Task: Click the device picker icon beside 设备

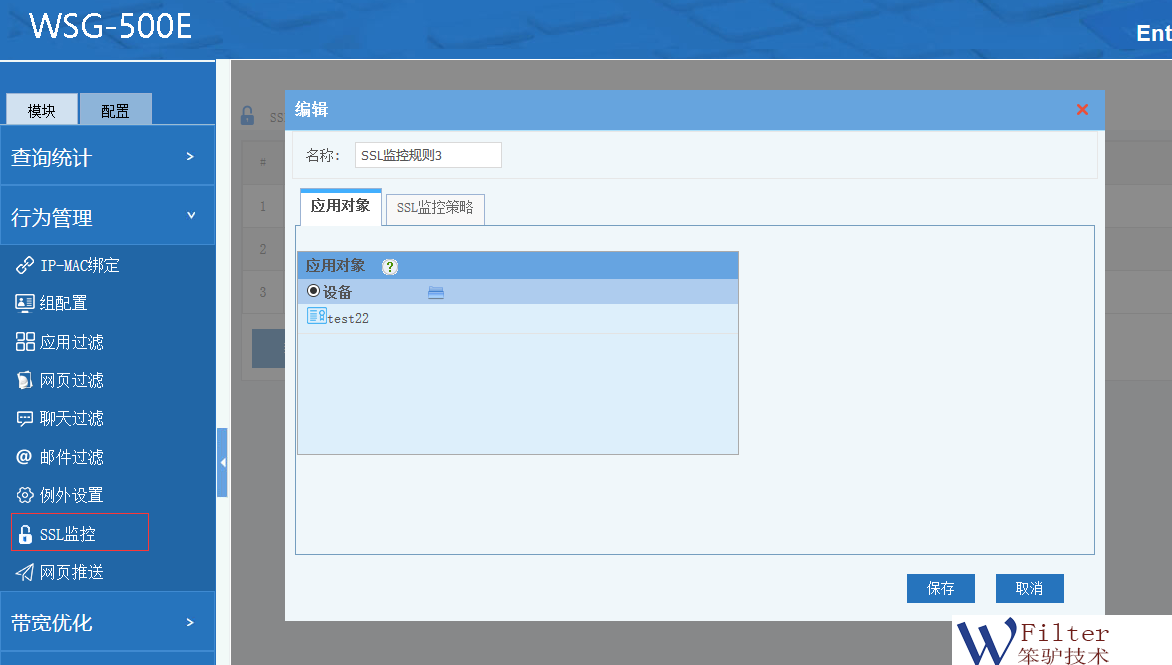Action: [x=435, y=292]
